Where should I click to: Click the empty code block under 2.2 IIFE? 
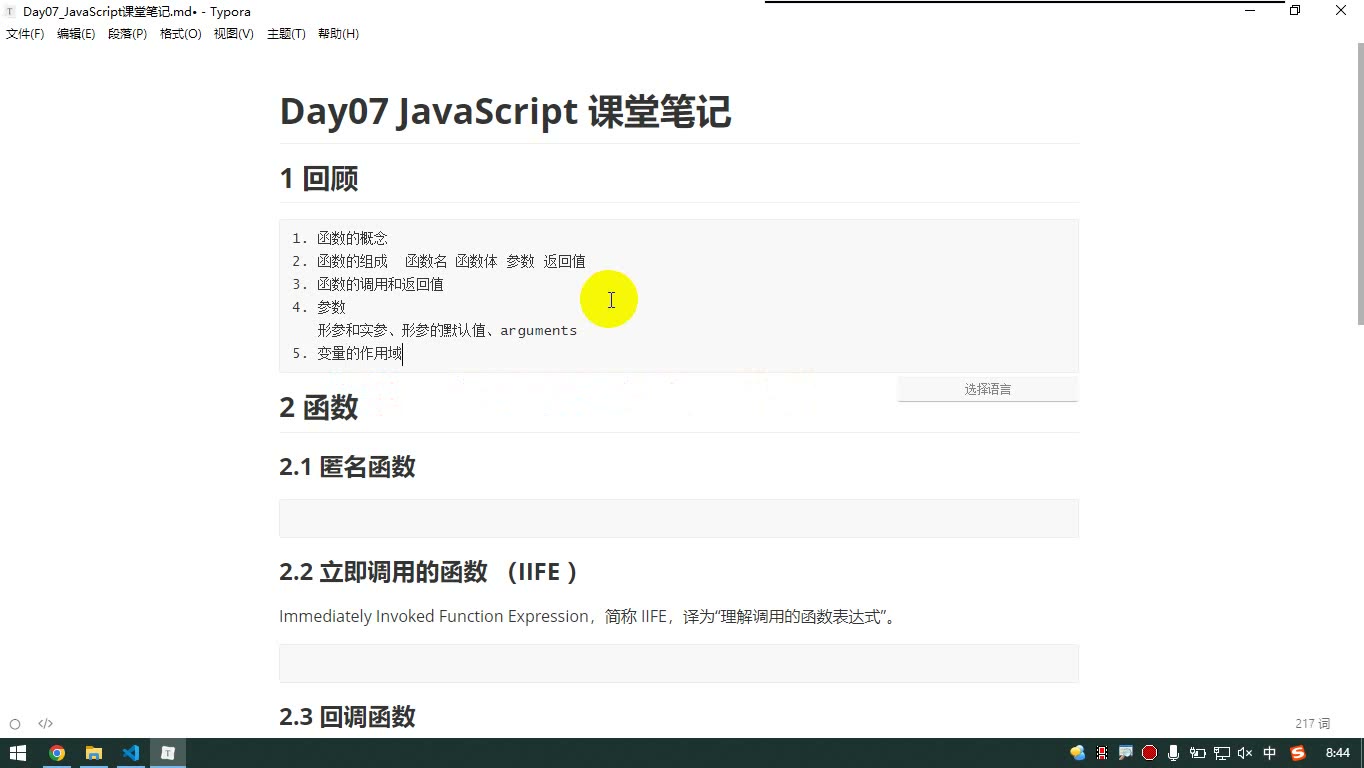point(679,664)
